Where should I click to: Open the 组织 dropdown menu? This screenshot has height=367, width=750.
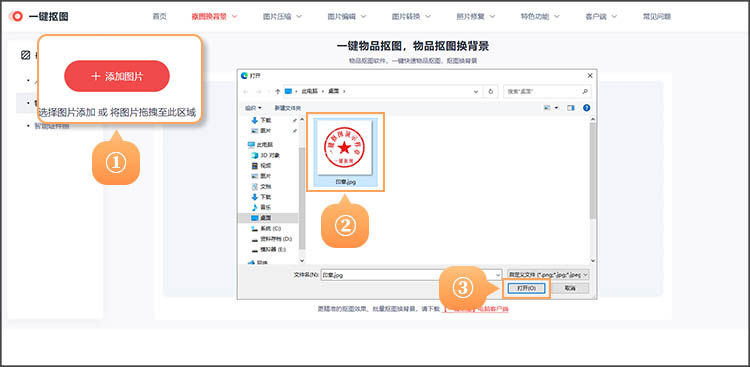click(253, 108)
